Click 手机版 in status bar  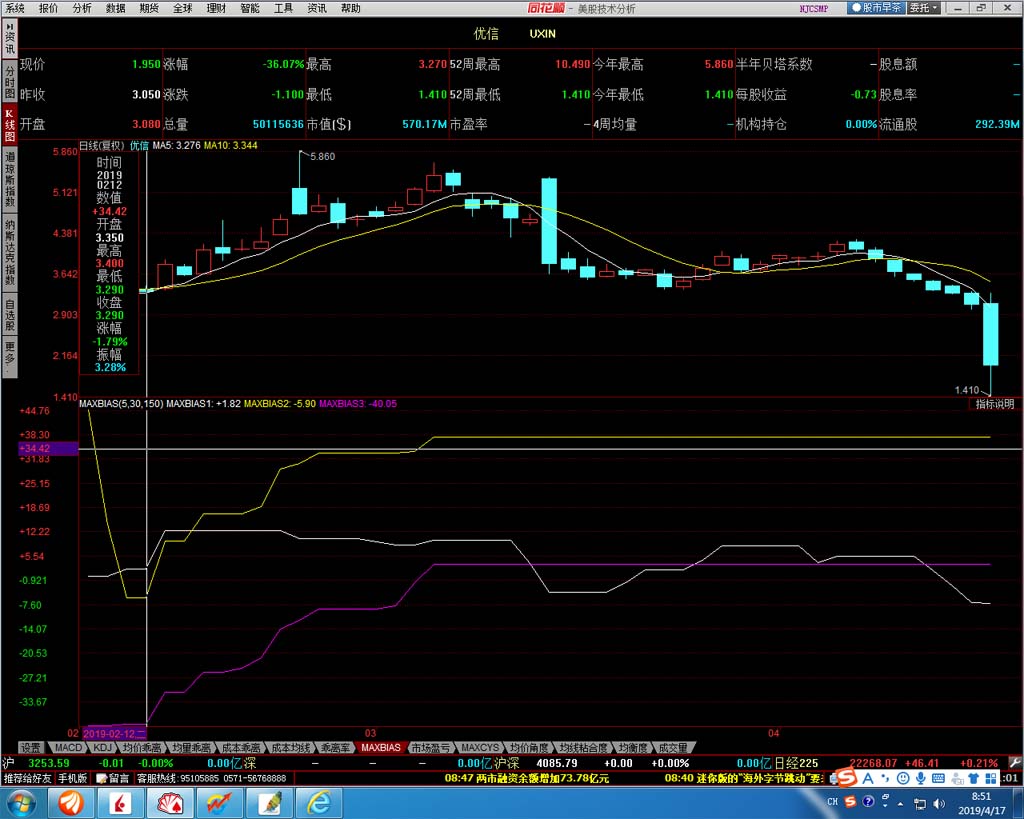pyautogui.click(x=72, y=779)
